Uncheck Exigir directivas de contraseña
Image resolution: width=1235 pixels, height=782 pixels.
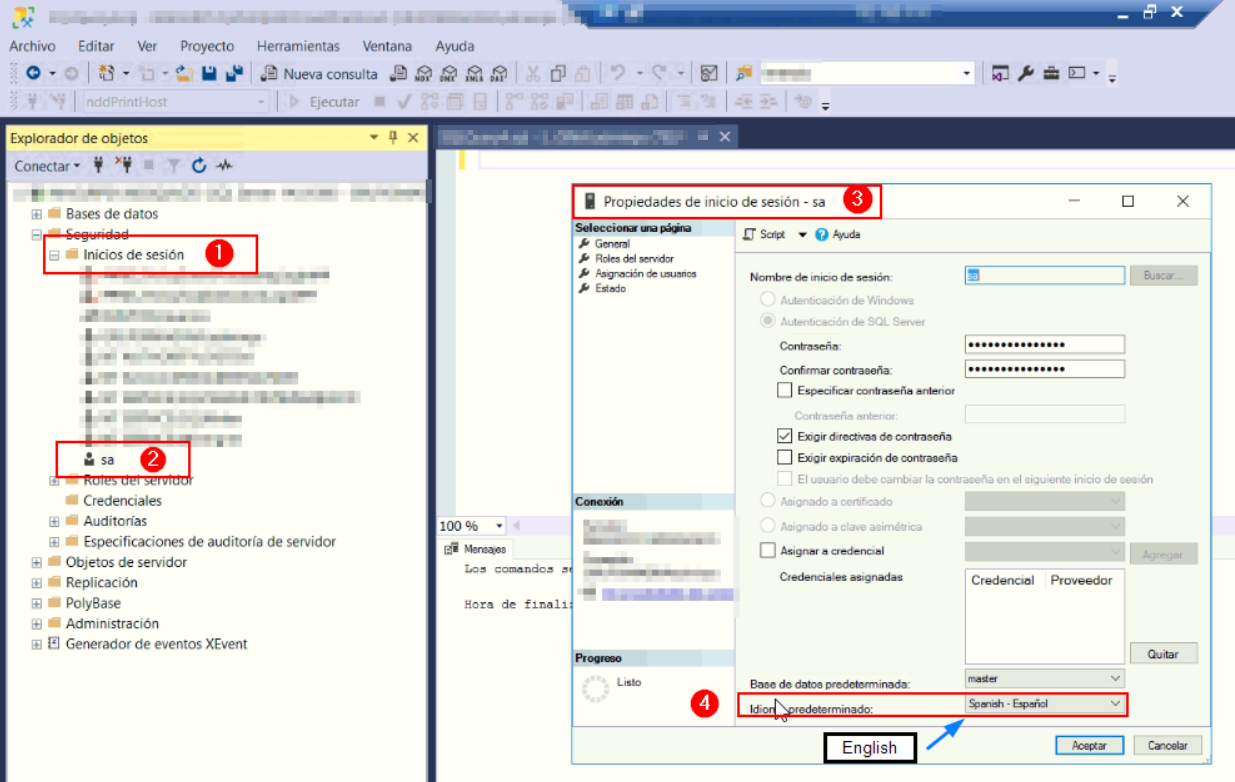pyautogui.click(x=785, y=436)
